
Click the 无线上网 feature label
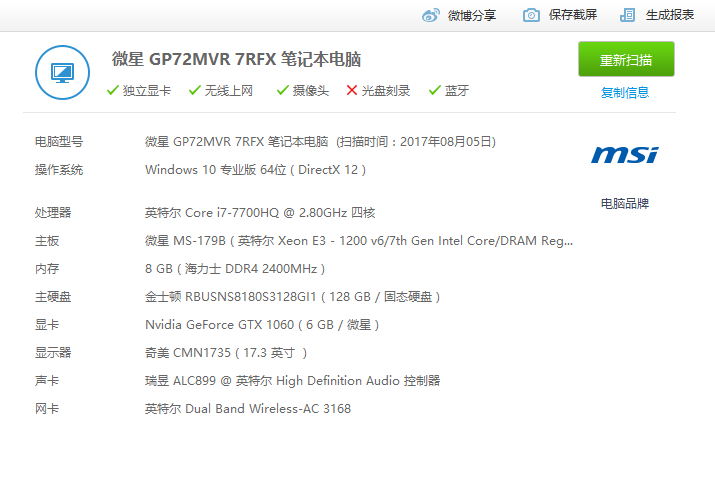pos(228,91)
